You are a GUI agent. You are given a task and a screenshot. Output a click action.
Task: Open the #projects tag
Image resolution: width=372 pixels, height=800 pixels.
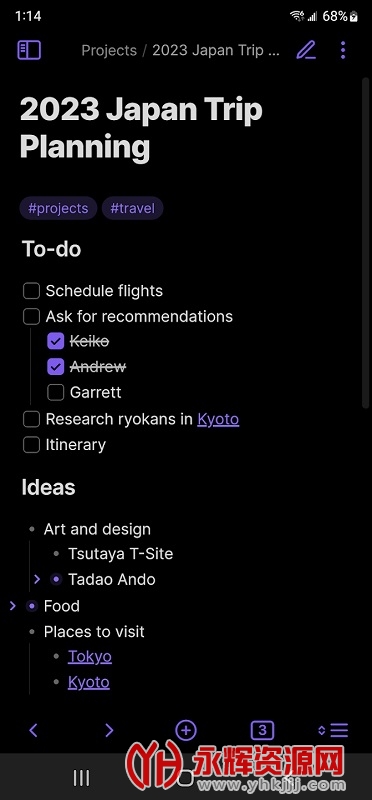58,209
